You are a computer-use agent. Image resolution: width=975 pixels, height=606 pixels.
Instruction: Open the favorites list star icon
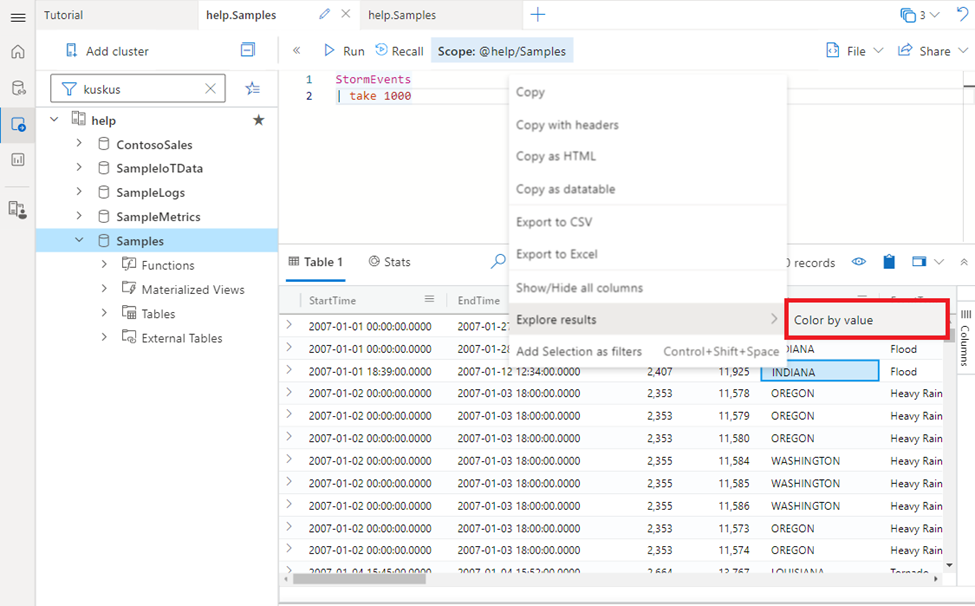click(x=252, y=89)
